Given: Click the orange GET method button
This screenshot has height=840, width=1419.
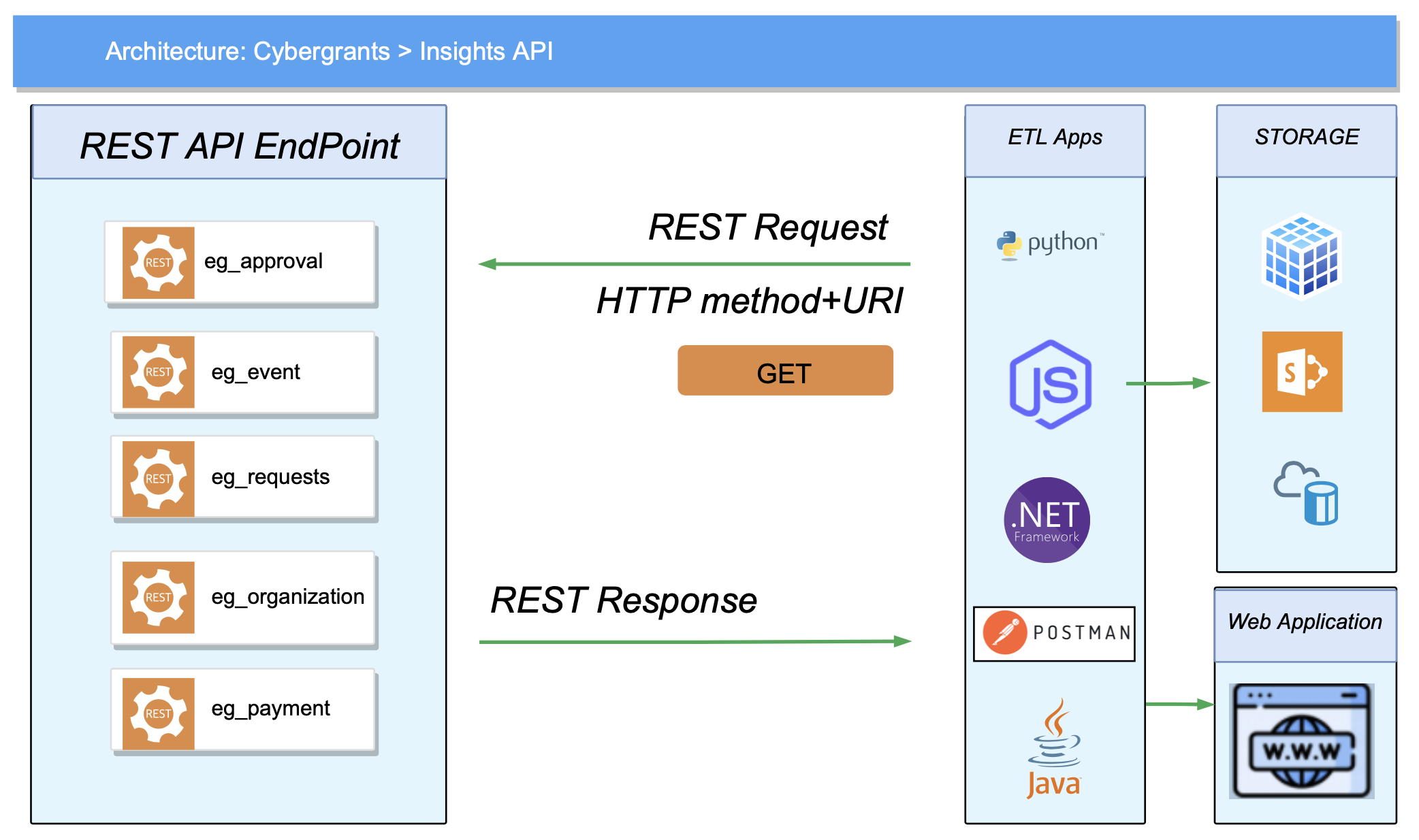Looking at the screenshot, I should coord(785,370).
